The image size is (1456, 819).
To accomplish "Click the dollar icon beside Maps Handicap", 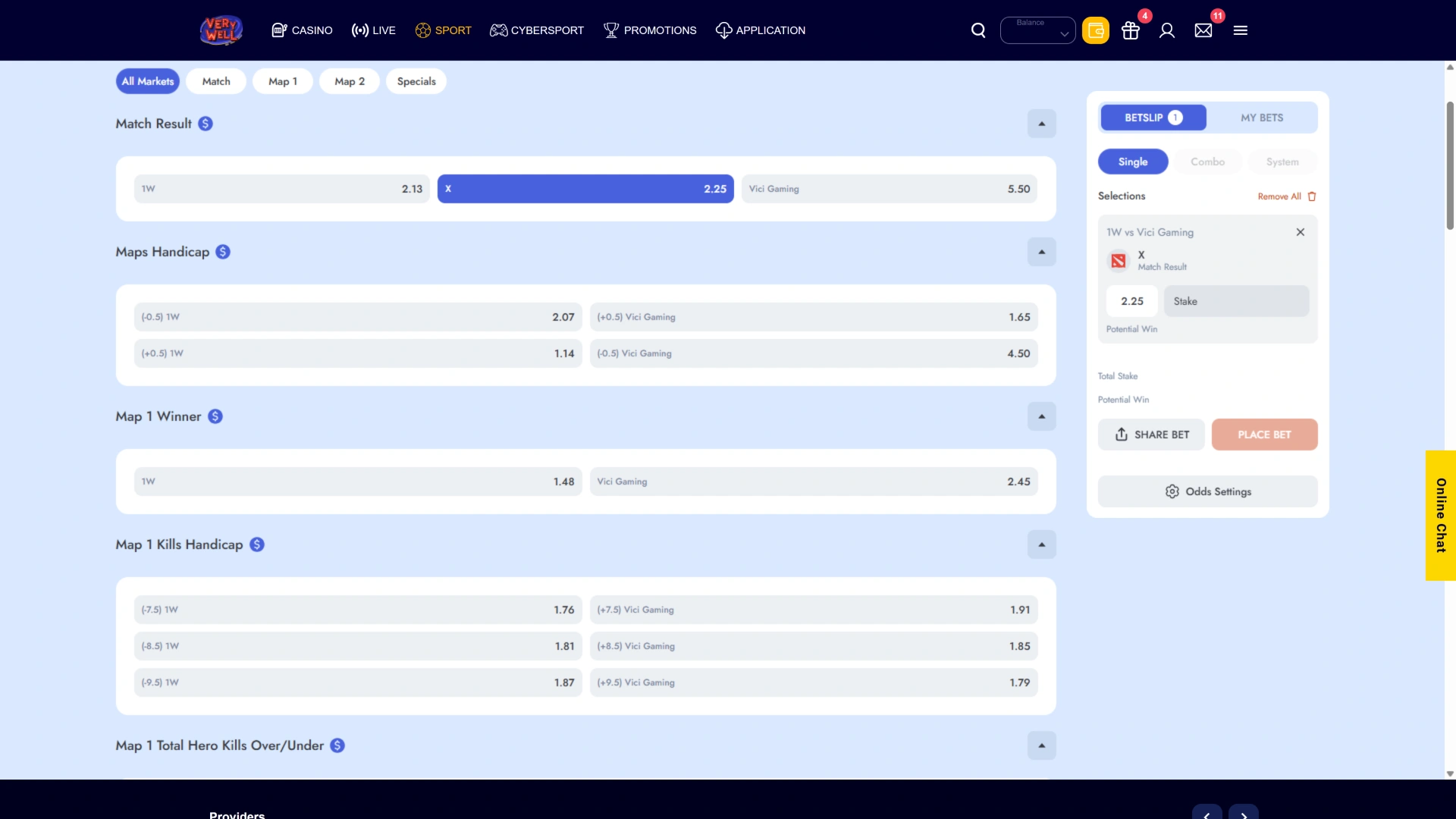I will pos(223,252).
